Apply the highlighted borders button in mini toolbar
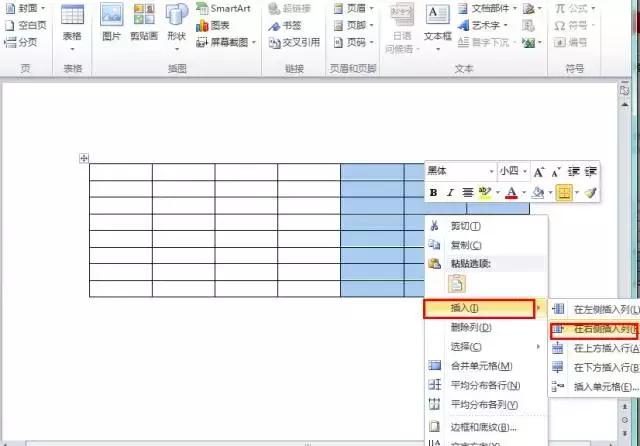The width and height of the screenshot is (640, 446). coord(564,192)
